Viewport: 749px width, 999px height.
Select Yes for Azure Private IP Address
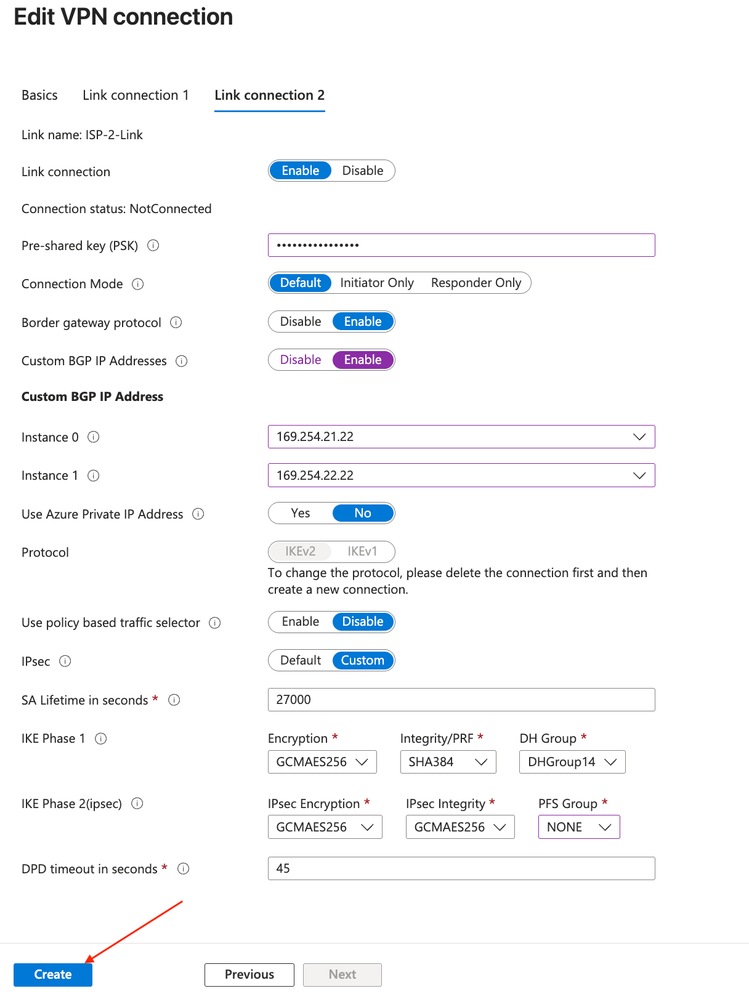click(x=300, y=514)
